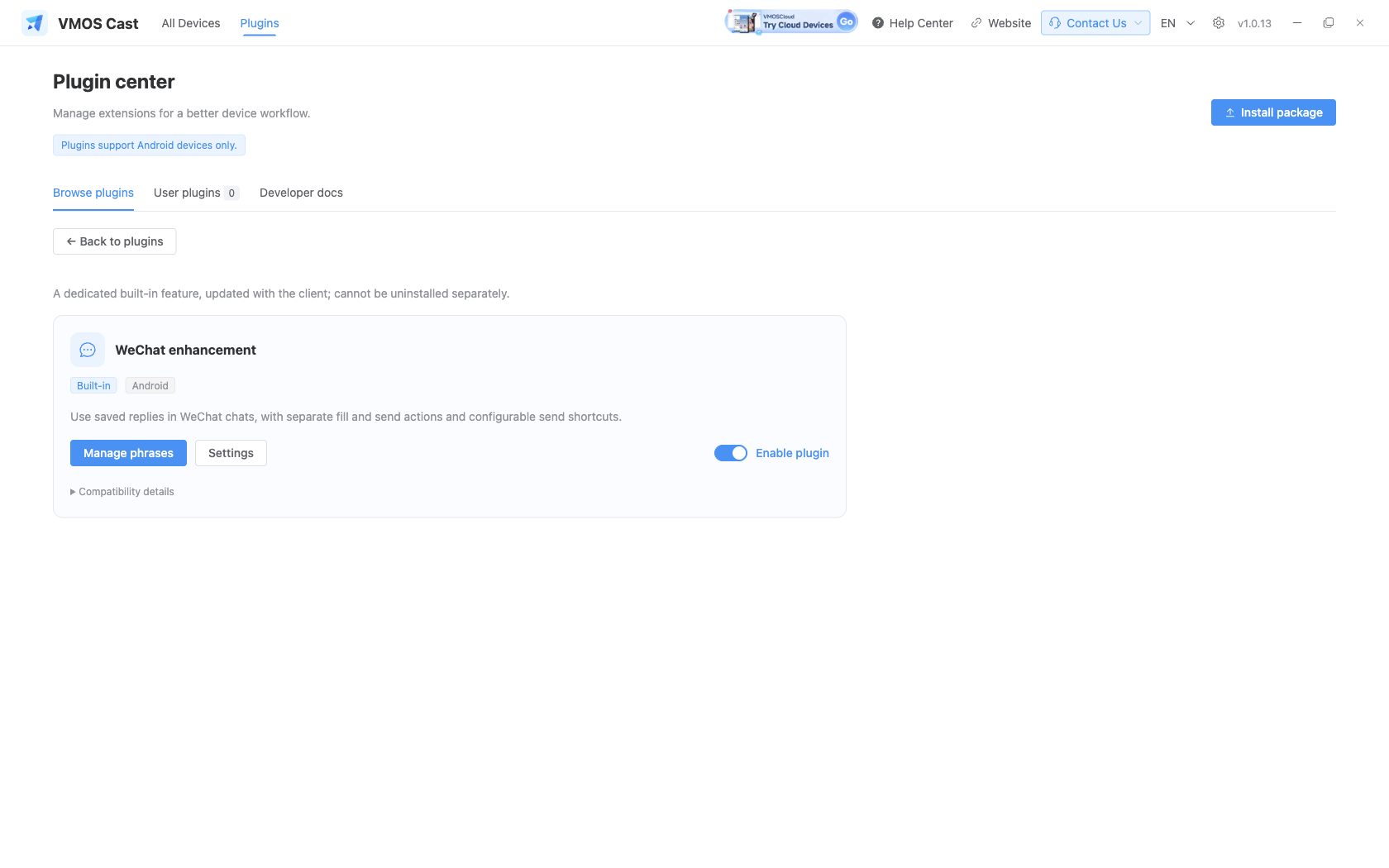Open the Contact Us dropdown
1389x868 pixels.
tap(1095, 23)
